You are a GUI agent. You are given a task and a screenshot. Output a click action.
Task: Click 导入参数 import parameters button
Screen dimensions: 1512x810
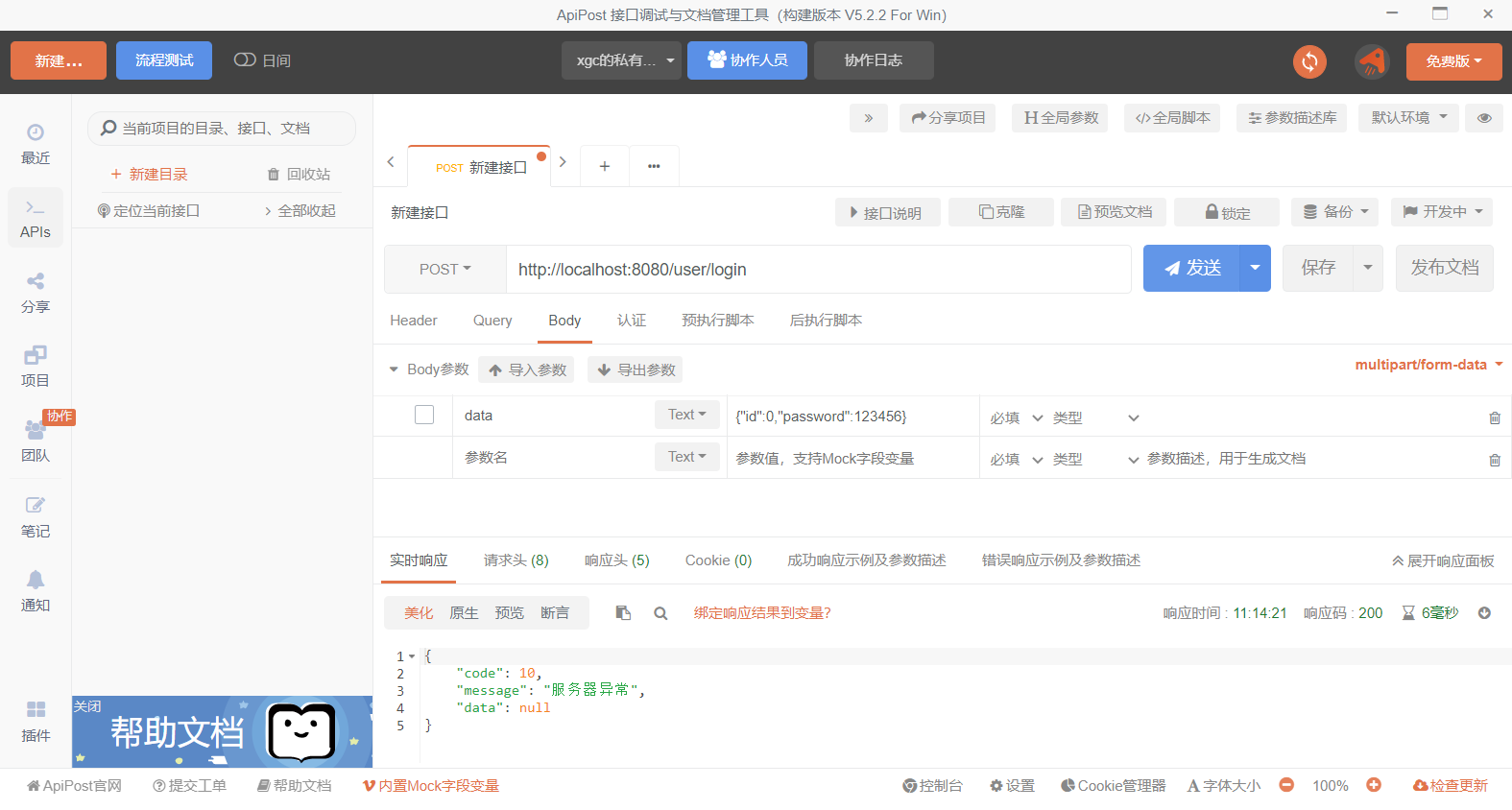(527, 369)
